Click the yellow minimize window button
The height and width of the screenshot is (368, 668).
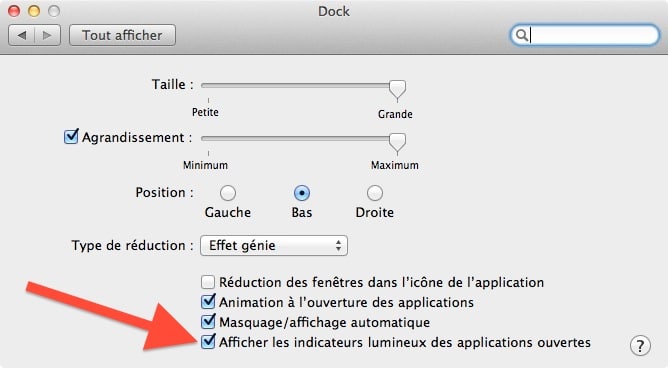click(34, 11)
